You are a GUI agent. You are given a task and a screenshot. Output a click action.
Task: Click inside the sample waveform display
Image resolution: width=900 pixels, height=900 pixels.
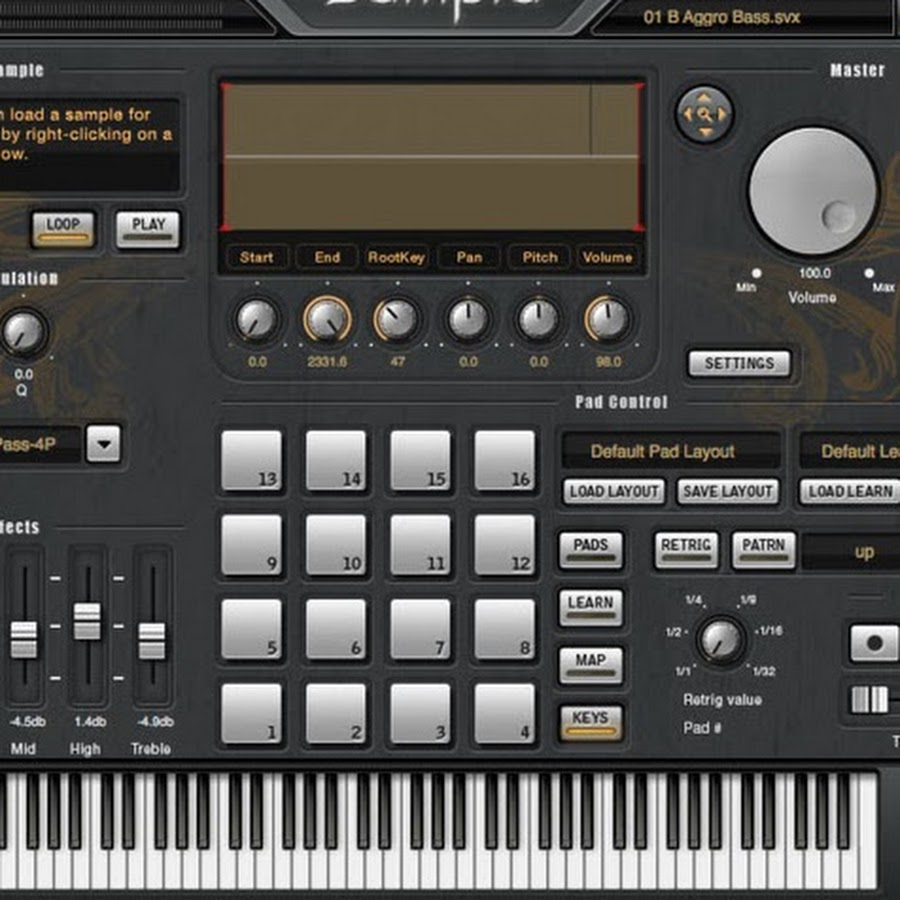pyautogui.click(x=432, y=157)
